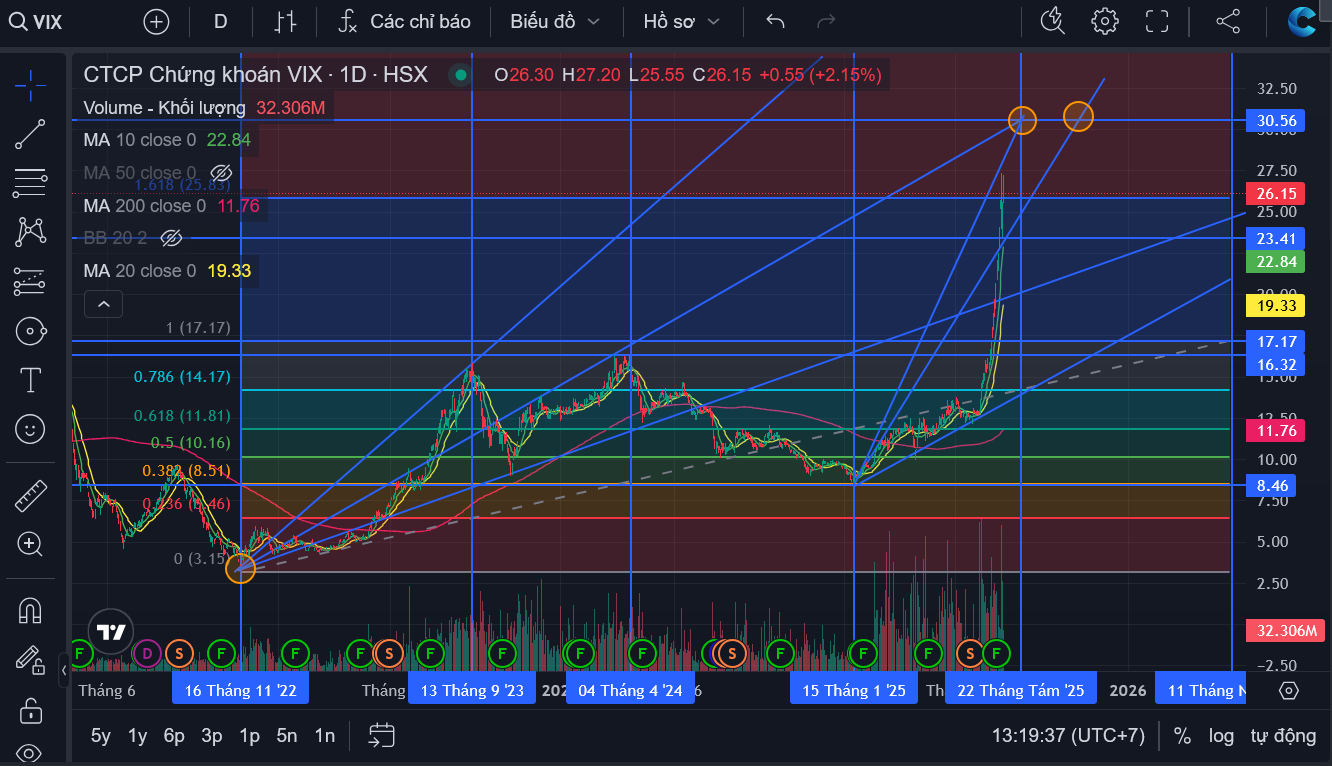Open the price scale settings hexagon icon
Image resolution: width=1332 pixels, height=766 pixels.
[1289, 690]
